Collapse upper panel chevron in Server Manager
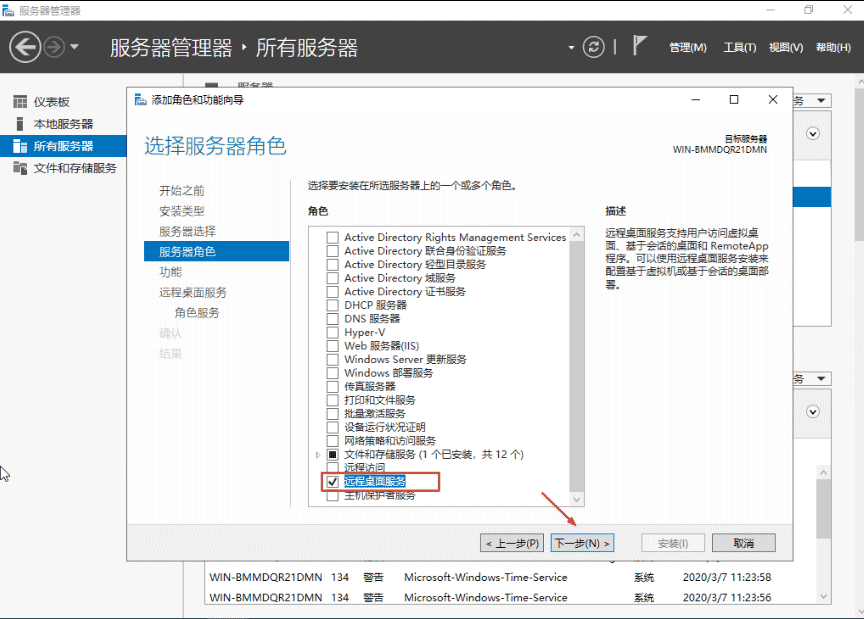The height and width of the screenshot is (619, 864). click(x=813, y=133)
